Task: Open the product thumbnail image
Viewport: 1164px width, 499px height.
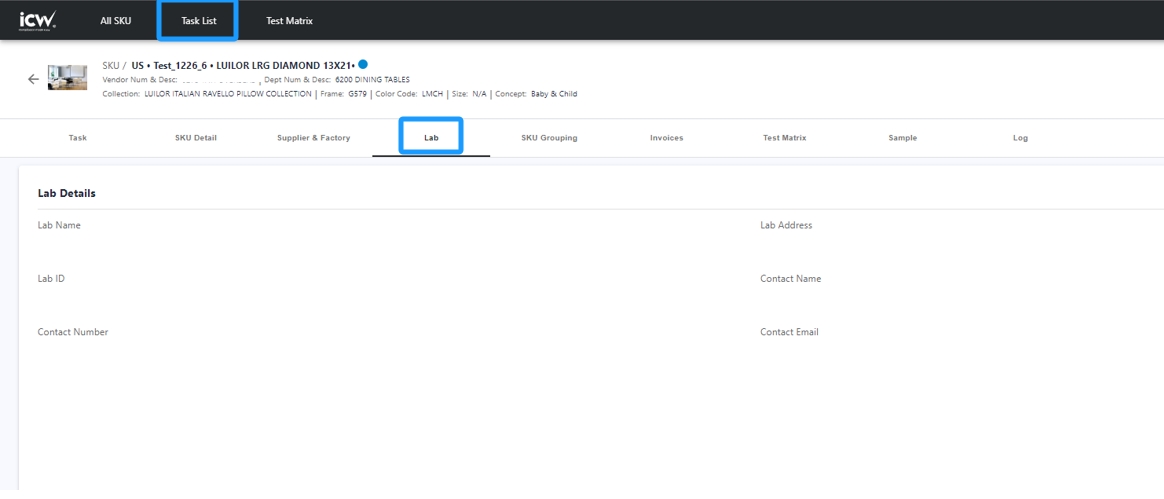Action: [68, 78]
